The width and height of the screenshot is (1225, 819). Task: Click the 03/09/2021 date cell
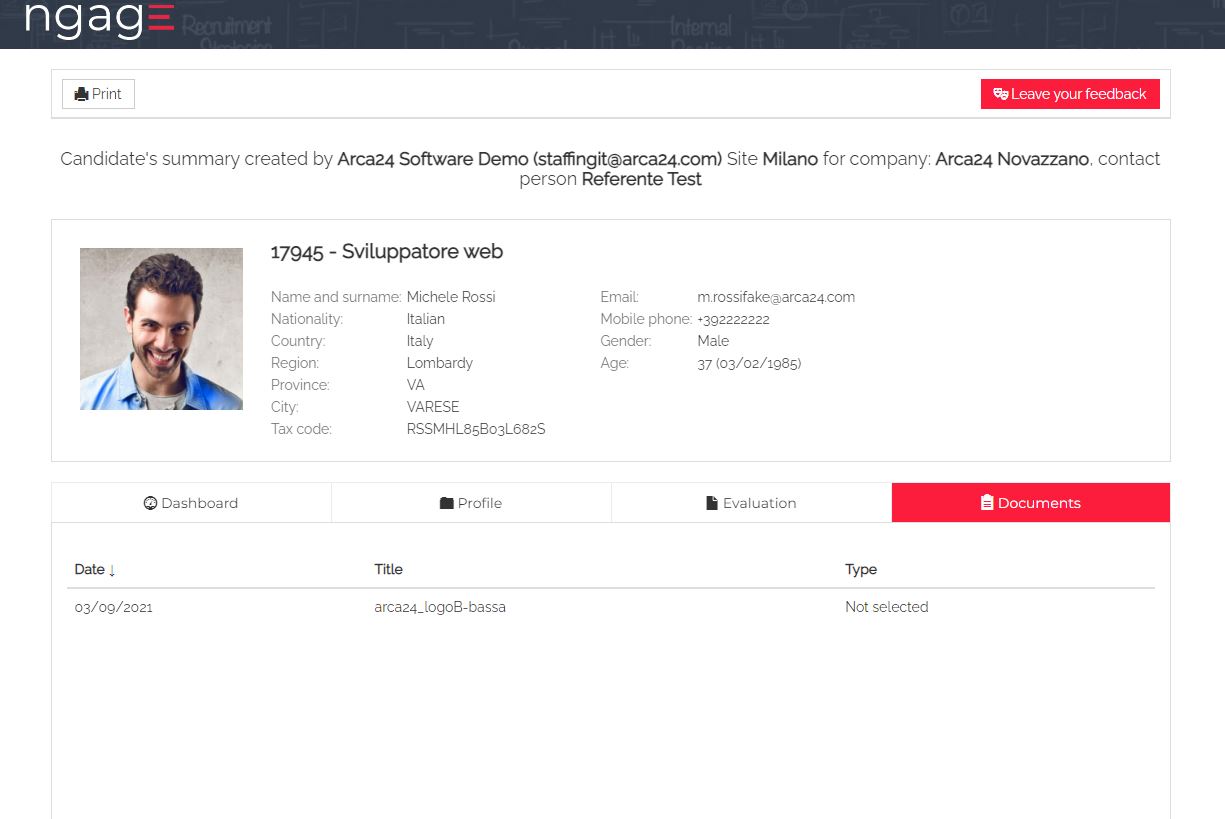[113, 607]
